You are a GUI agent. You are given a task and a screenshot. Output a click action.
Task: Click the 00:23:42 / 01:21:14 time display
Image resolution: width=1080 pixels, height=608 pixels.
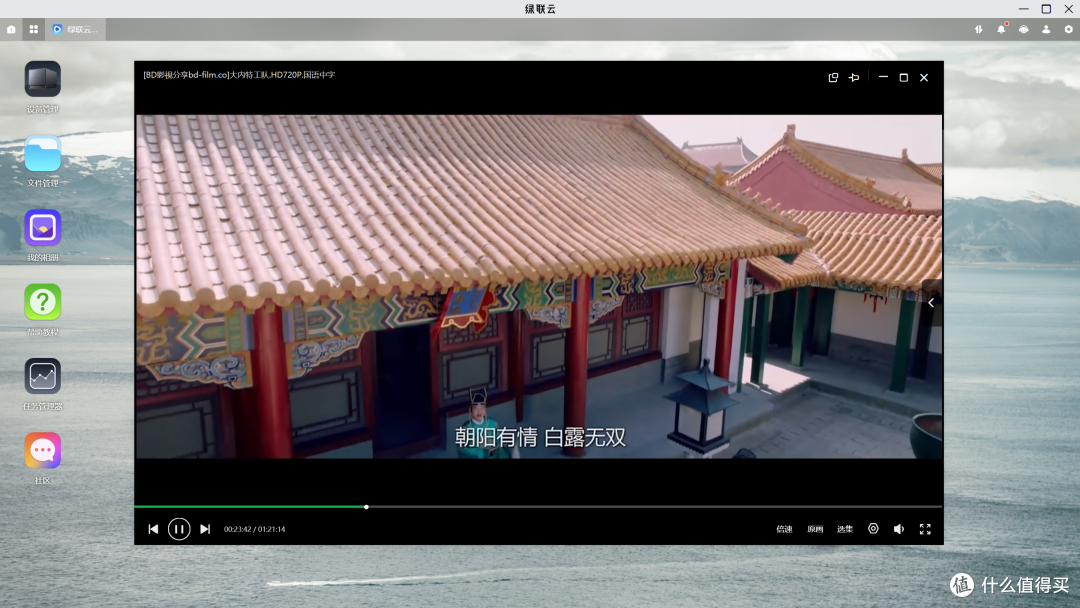pyautogui.click(x=254, y=529)
